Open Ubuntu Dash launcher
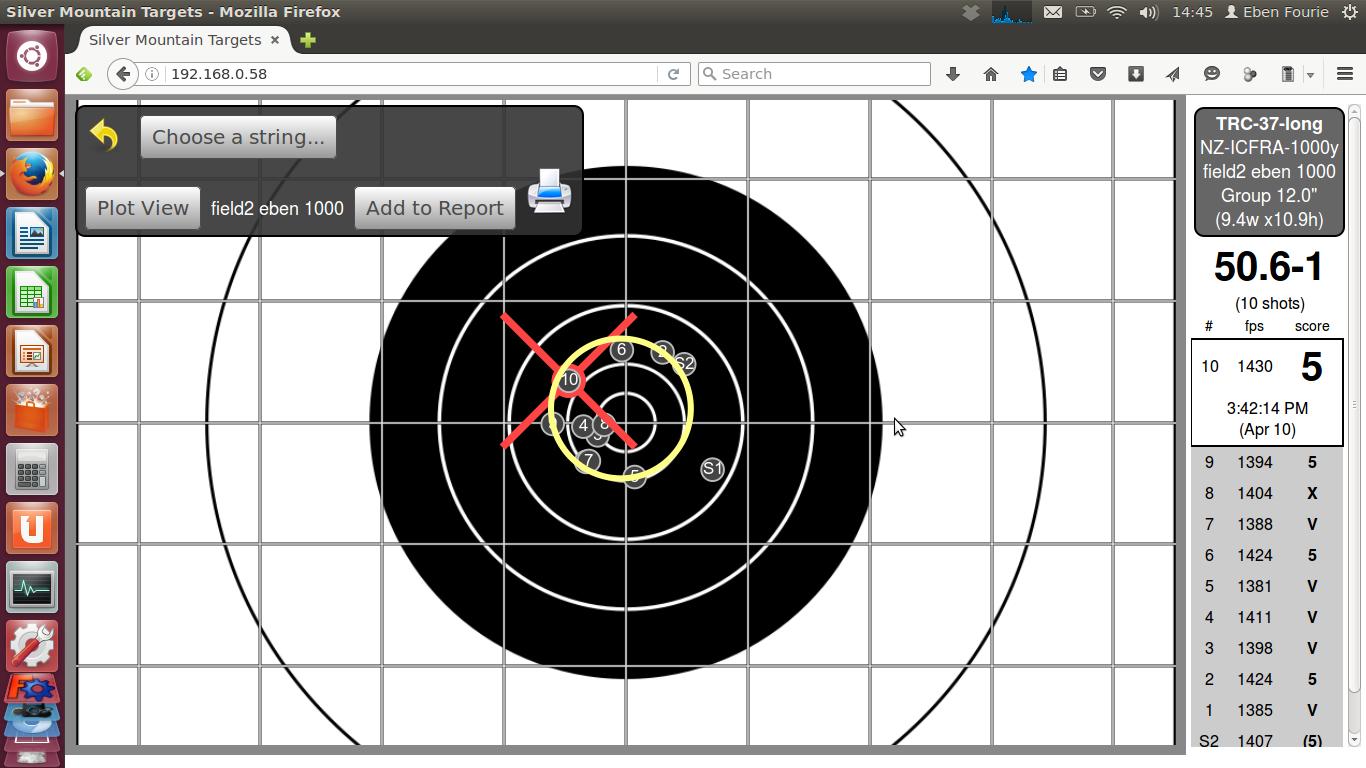The width and height of the screenshot is (1366, 768). click(x=32, y=55)
